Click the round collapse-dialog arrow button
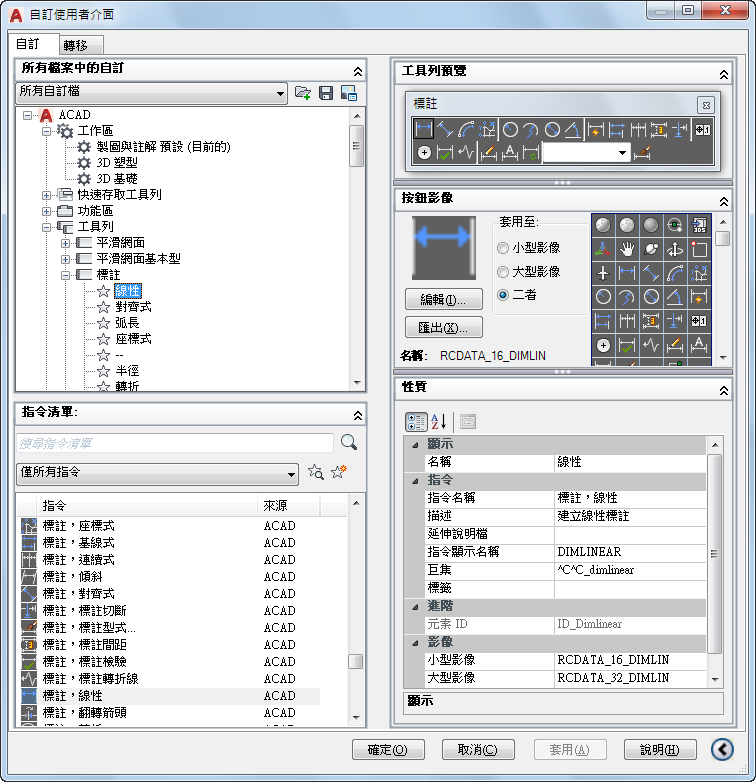This screenshot has width=756, height=782. click(722, 749)
